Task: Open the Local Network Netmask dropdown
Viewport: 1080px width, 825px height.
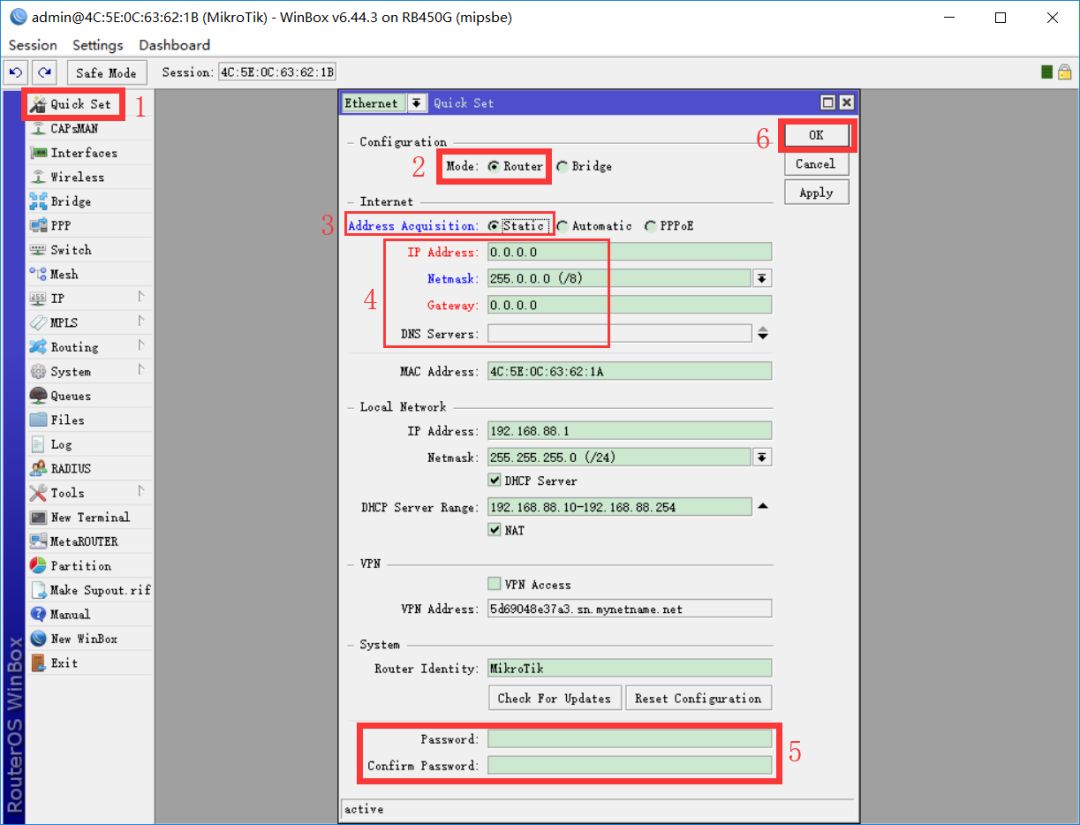Action: (762, 457)
